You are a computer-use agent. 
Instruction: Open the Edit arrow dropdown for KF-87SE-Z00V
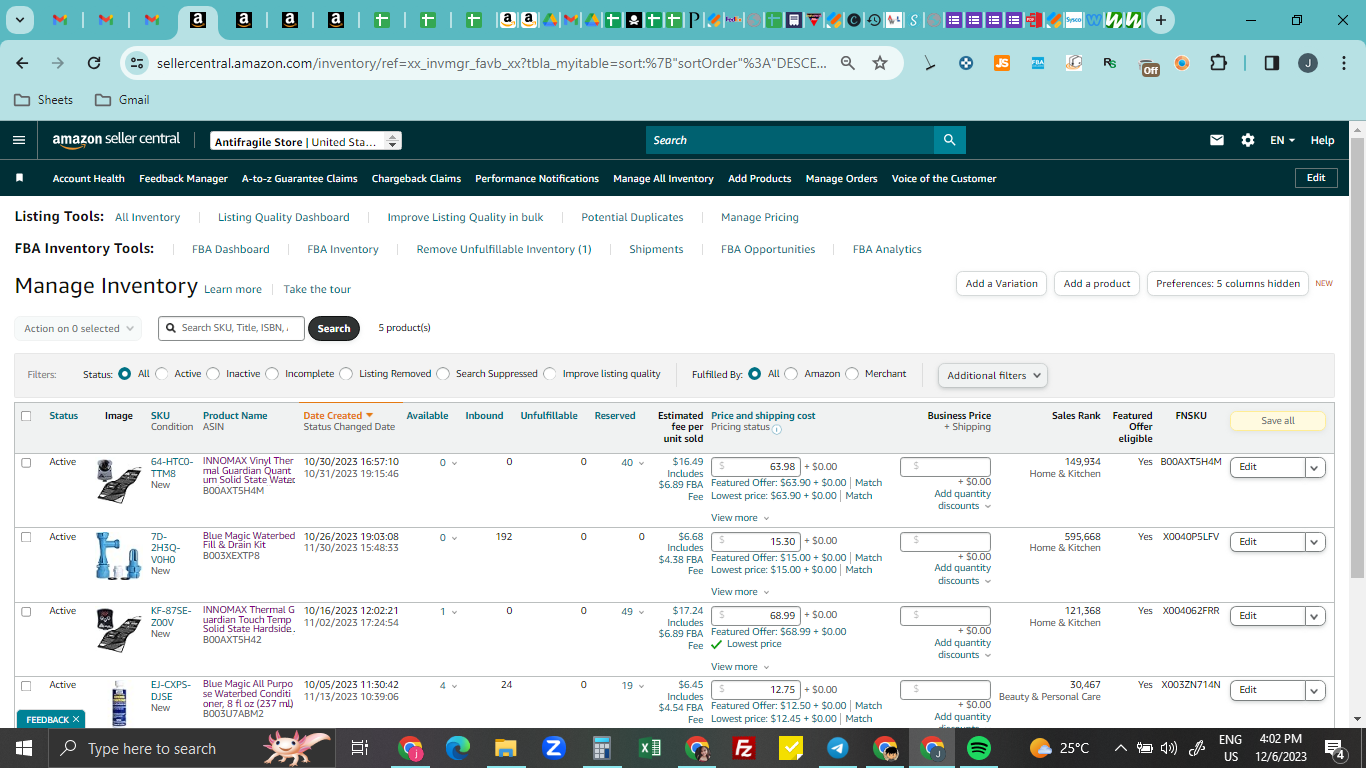pos(1315,616)
